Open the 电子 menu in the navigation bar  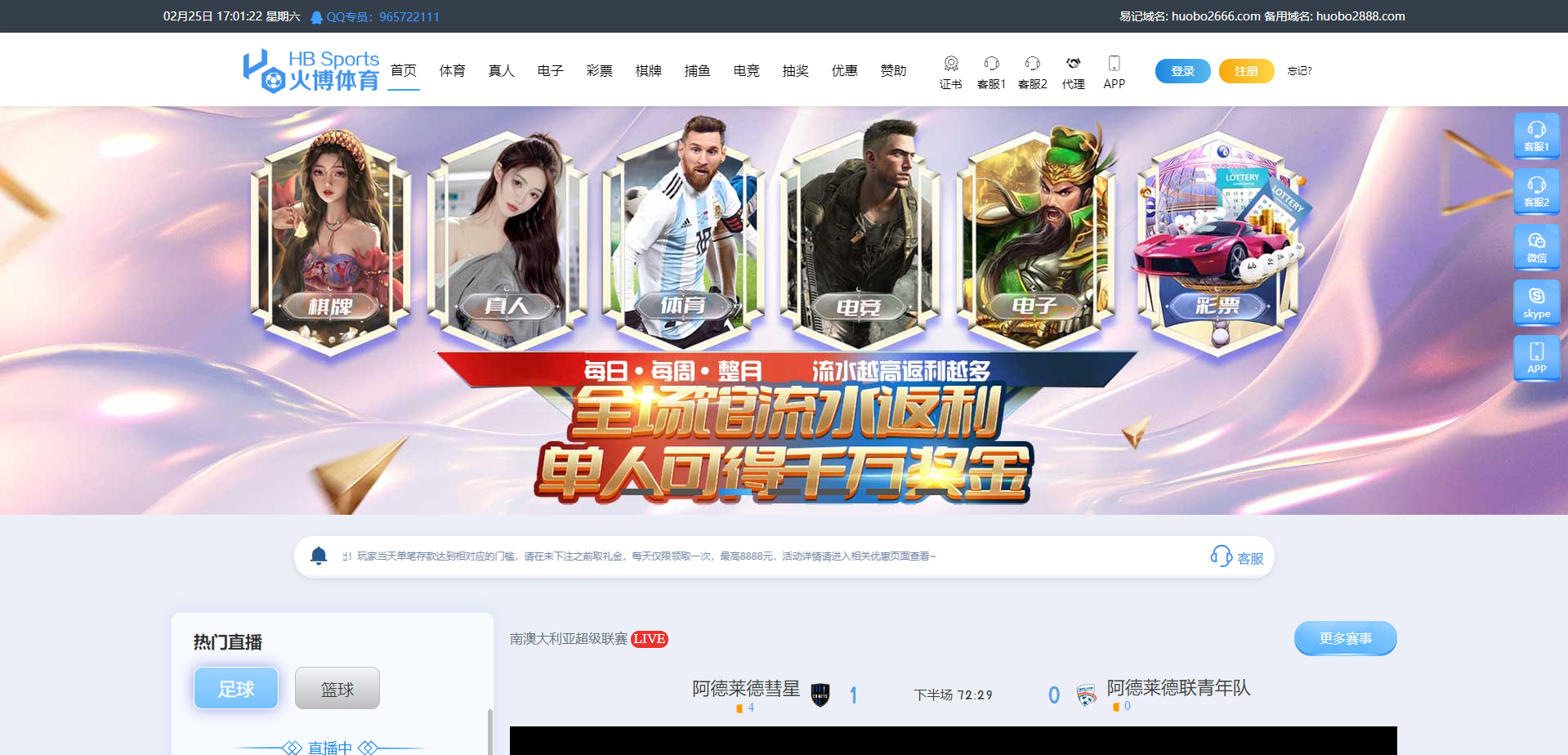tap(551, 71)
